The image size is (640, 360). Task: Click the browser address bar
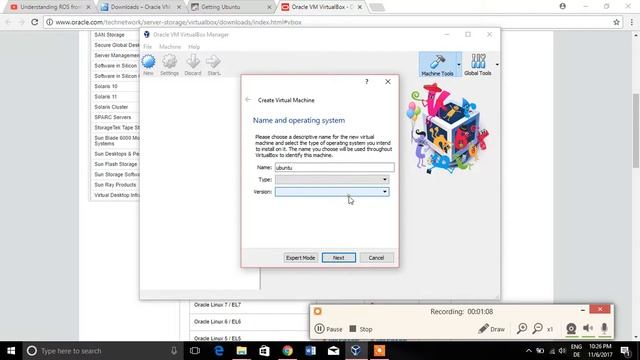pyautogui.click(x=327, y=22)
